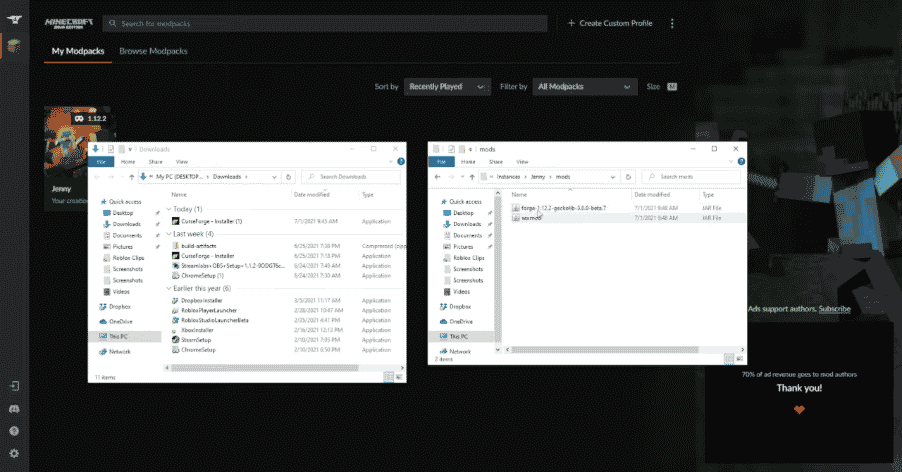This screenshot has height=472, width=902.
Task: Switch to the Browse Modpacks tab
Action: click(153, 51)
